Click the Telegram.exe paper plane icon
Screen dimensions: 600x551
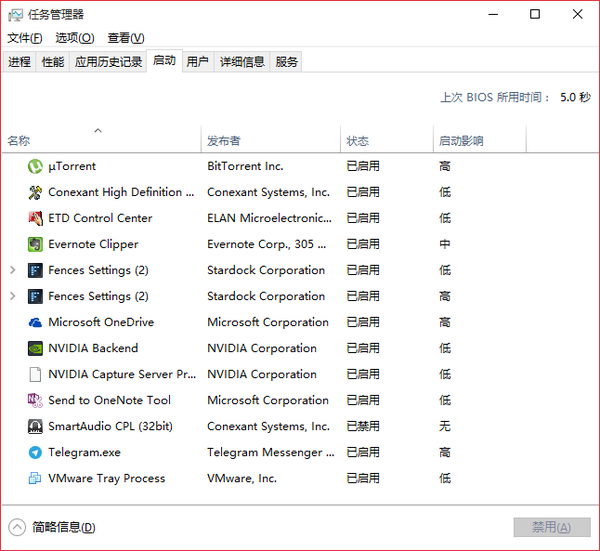tap(35, 453)
